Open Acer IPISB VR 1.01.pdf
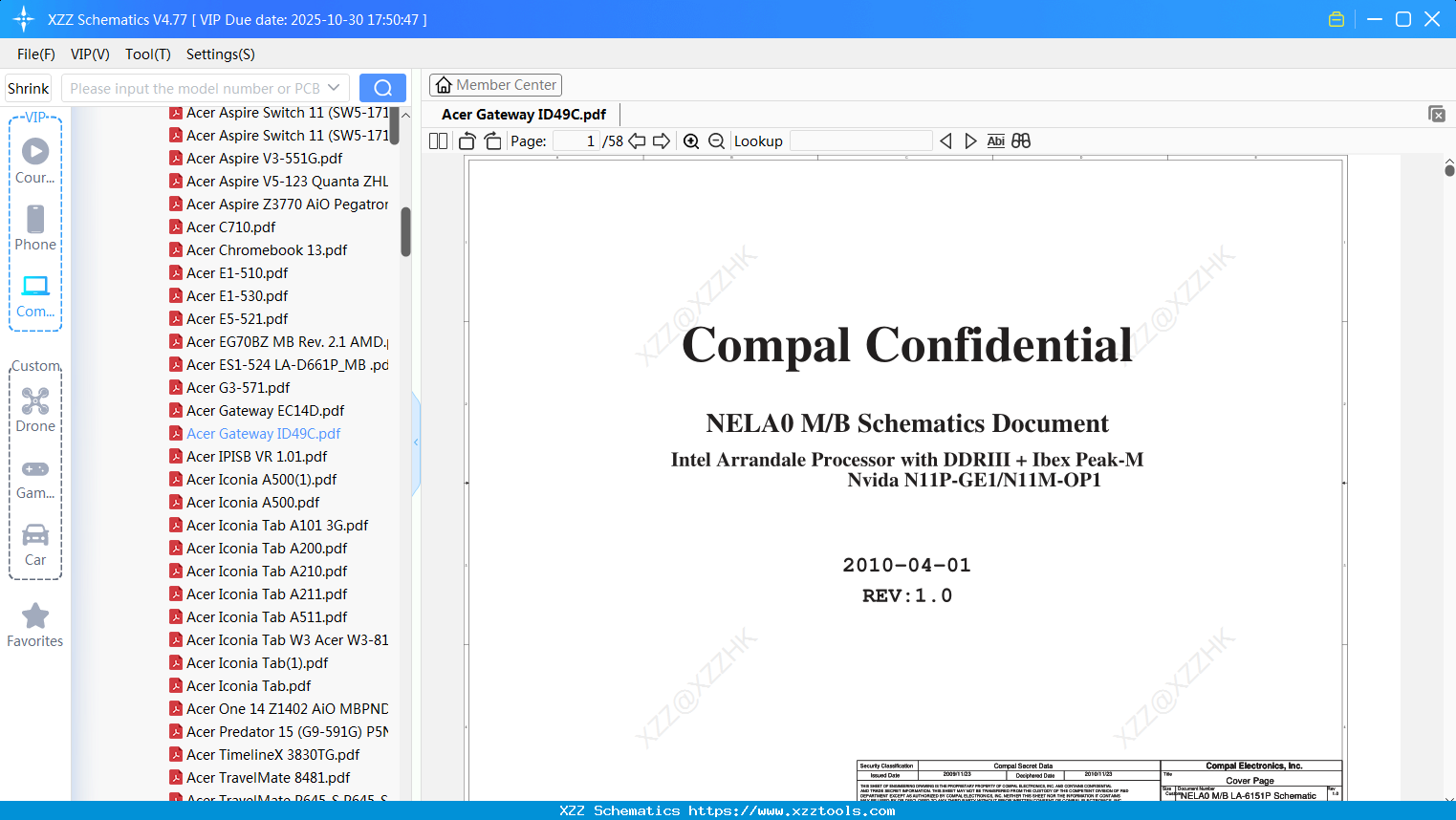This screenshot has width=1456, height=820. [248, 457]
